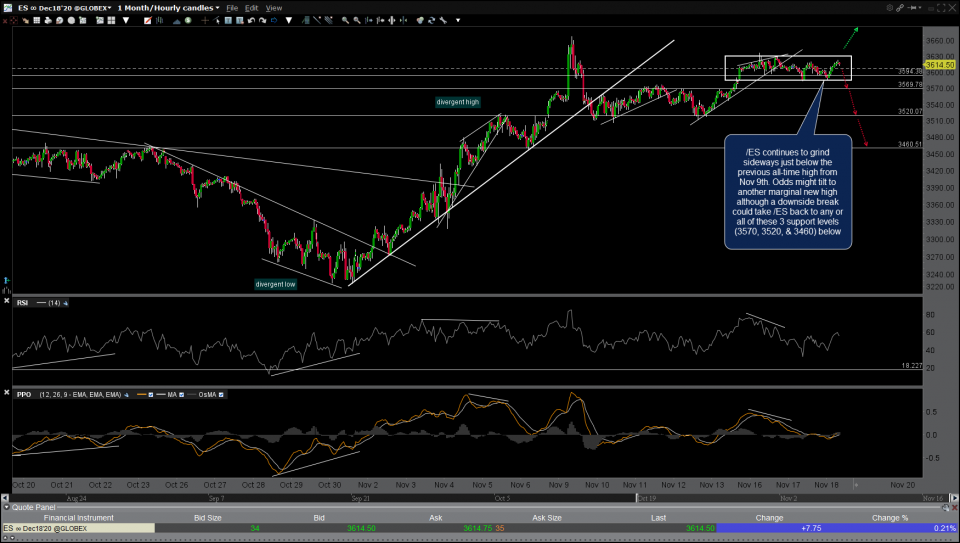
Task: Toggle the orange PPO line checkbox
Action: point(151,395)
